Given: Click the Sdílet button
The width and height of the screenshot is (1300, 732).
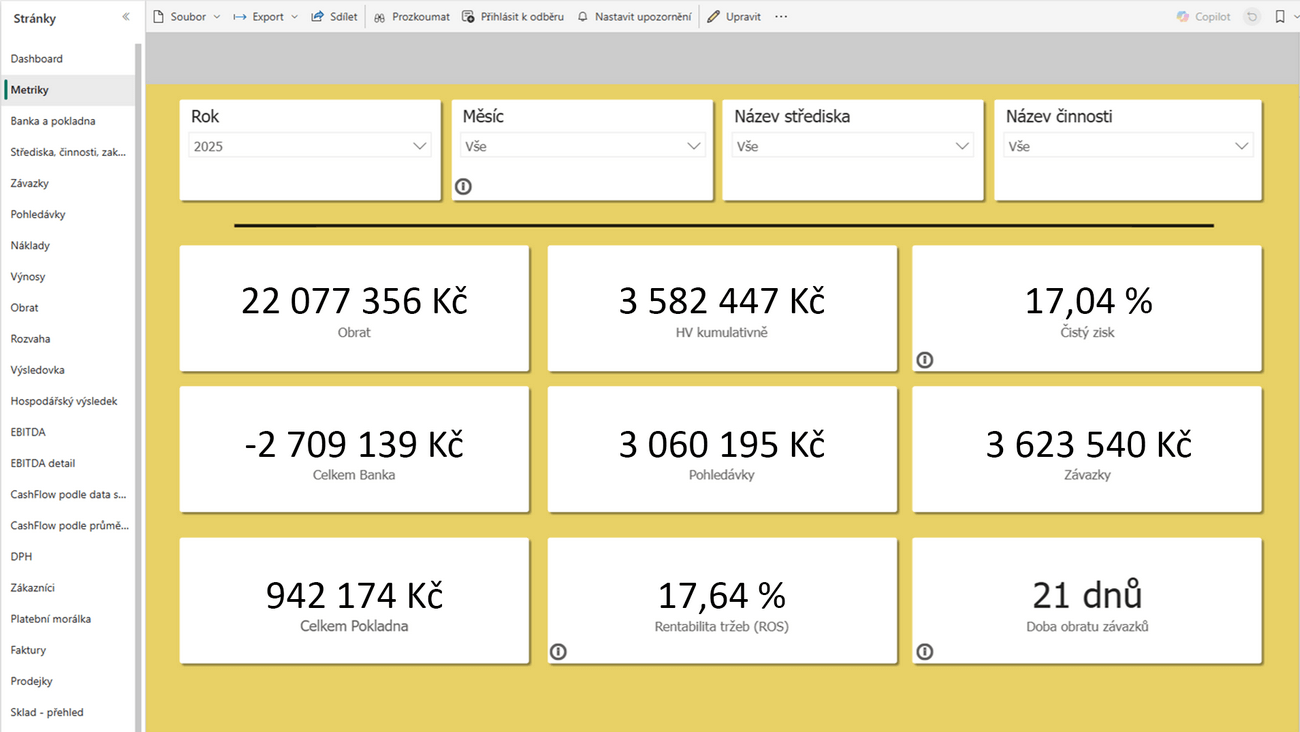Looking at the screenshot, I should [334, 17].
